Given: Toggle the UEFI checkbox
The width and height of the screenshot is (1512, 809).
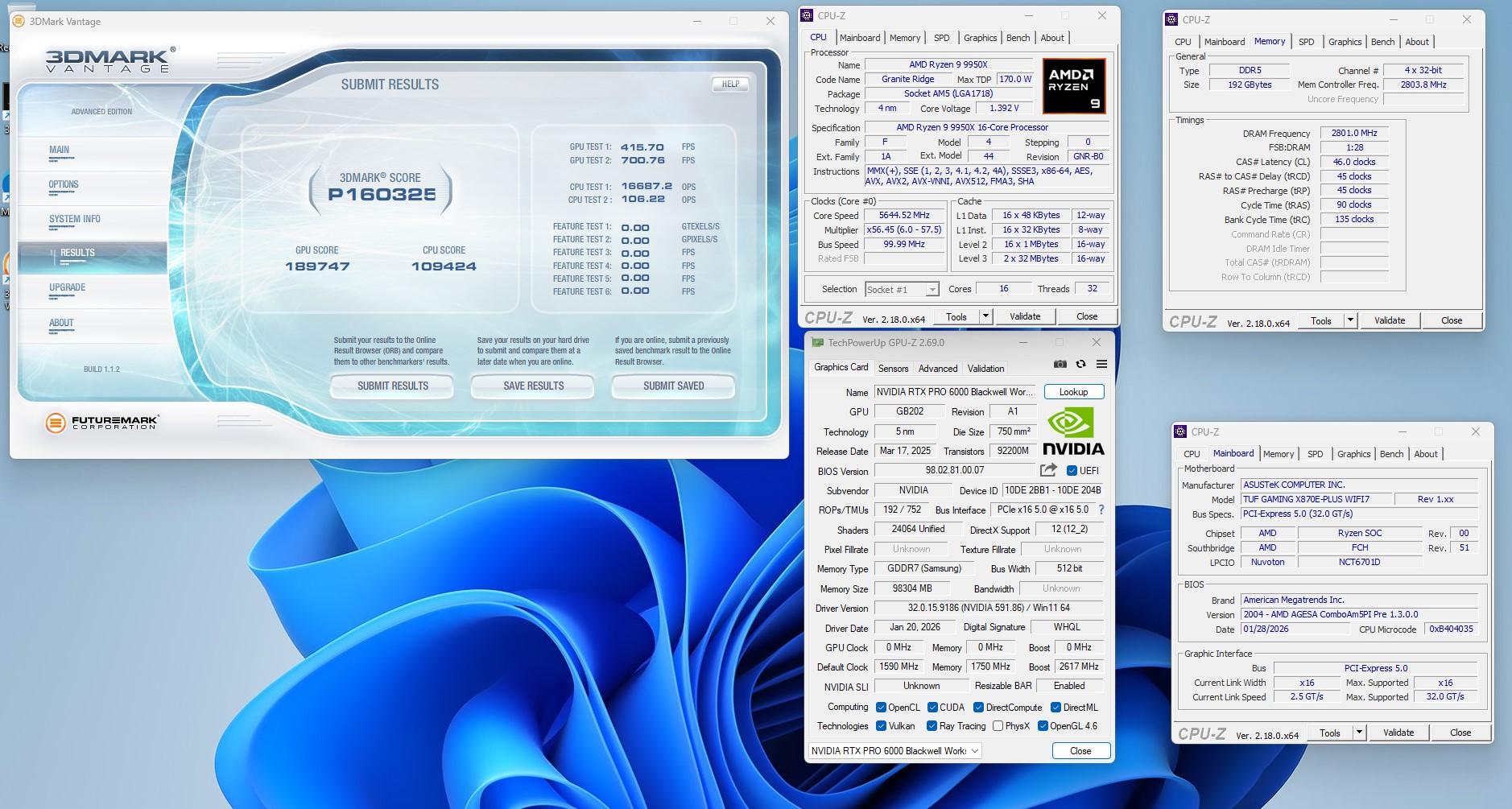Looking at the screenshot, I should coord(1072,471).
